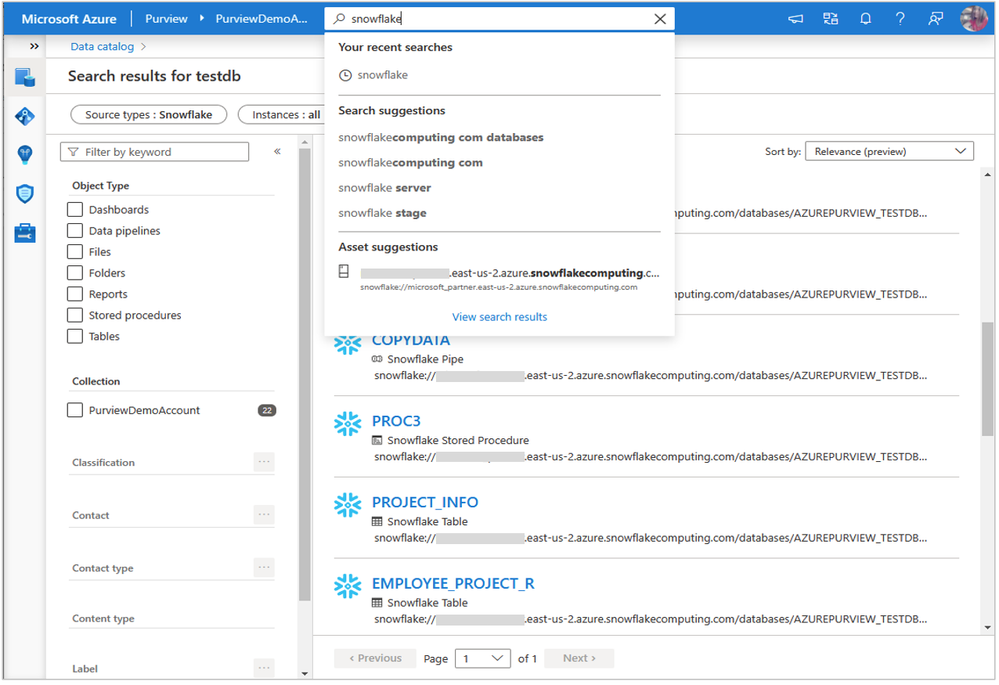Open the Sort by Relevance dropdown
The width and height of the screenshot is (999, 685).
pyautogui.click(x=889, y=151)
